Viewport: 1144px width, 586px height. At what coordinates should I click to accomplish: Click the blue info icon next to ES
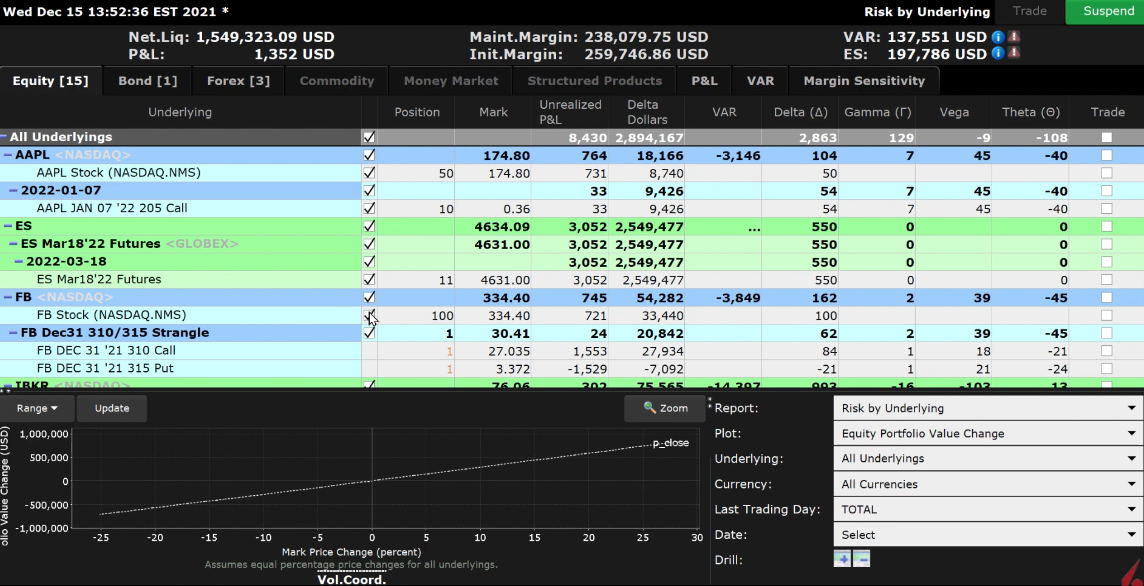pyautogui.click(x=998, y=54)
